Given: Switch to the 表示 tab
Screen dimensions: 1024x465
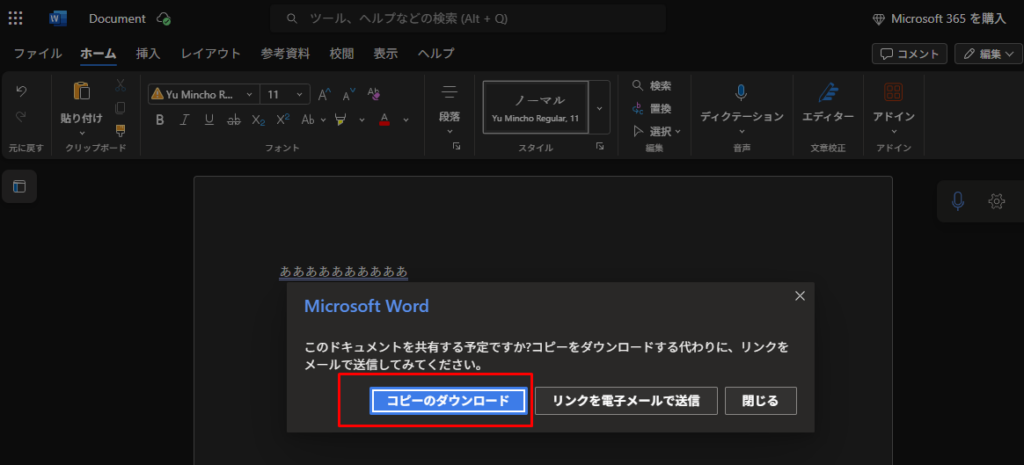Looking at the screenshot, I should point(385,54).
